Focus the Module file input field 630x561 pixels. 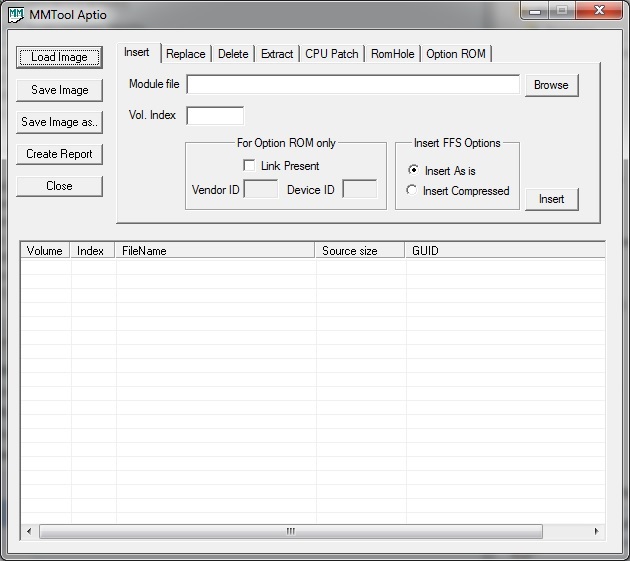coord(353,84)
